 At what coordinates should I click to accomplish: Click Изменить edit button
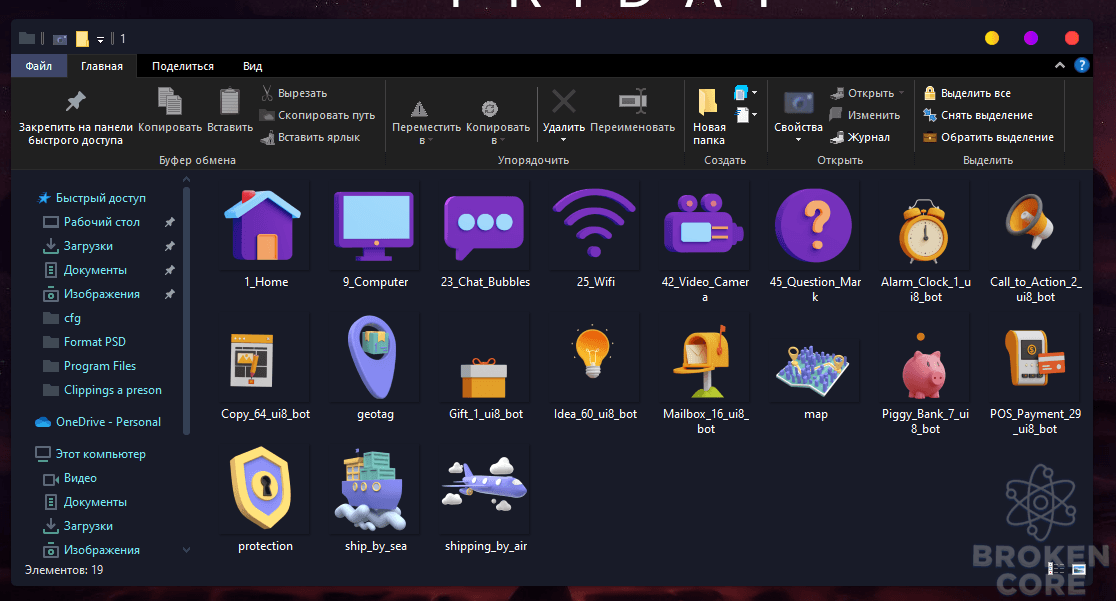click(x=865, y=115)
